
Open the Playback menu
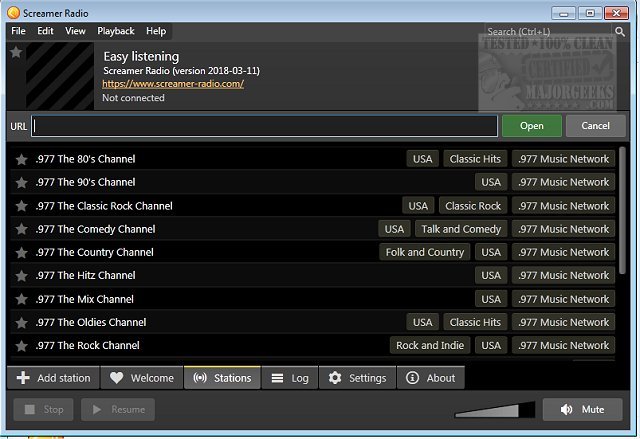pyautogui.click(x=116, y=31)
